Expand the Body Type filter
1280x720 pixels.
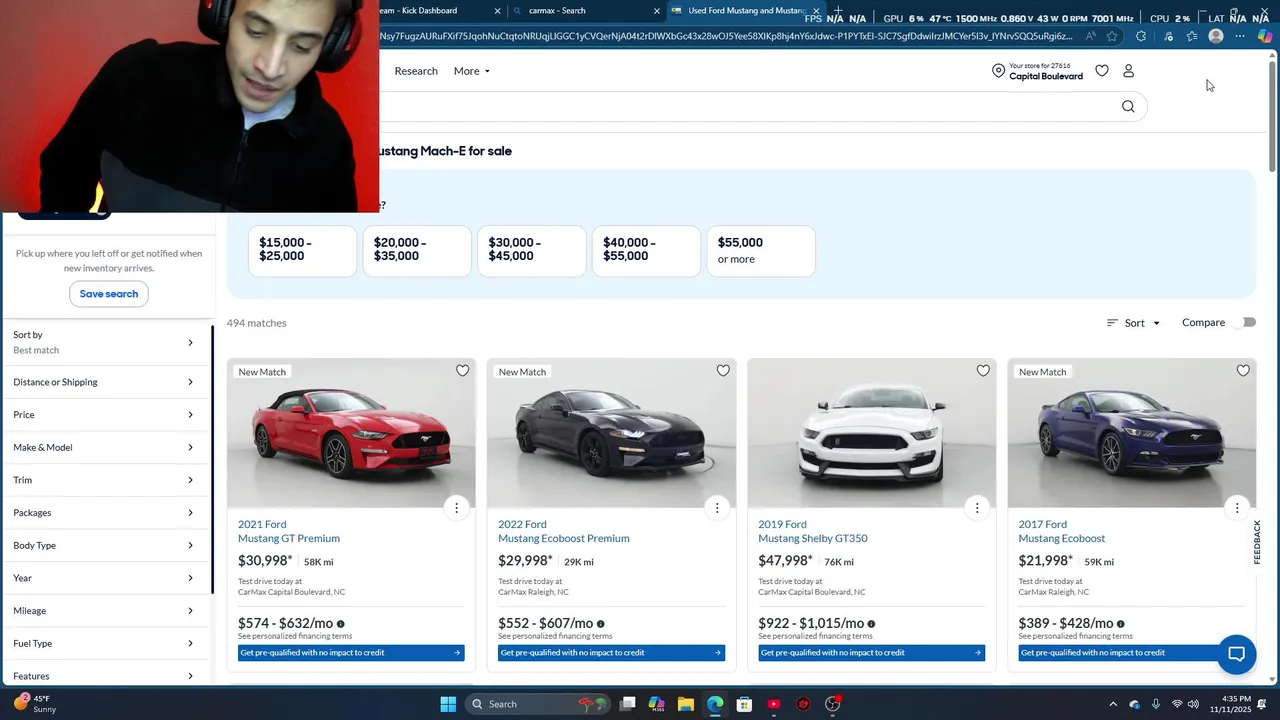[104, 545]
